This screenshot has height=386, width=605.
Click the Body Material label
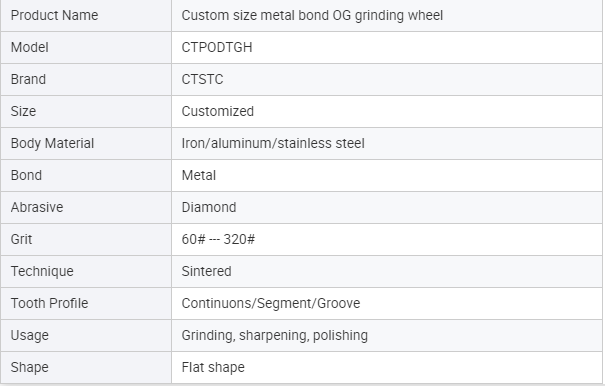click(52, 144)
